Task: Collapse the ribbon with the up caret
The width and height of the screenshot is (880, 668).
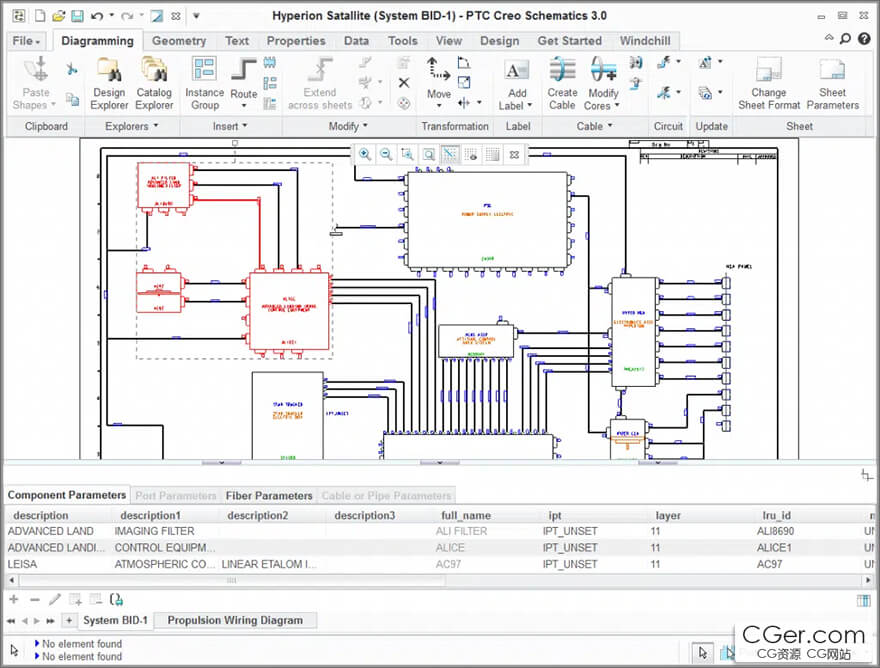Action: [829, 38]
